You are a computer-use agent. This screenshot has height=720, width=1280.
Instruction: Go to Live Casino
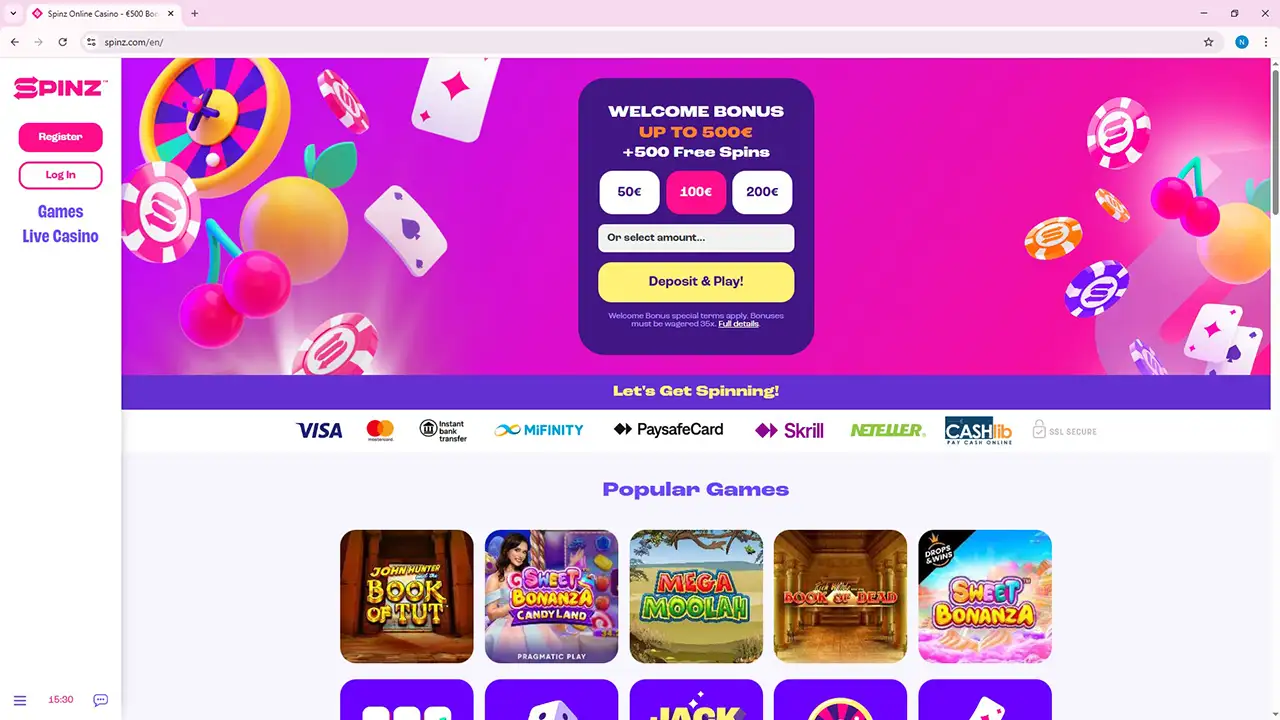[x=60, y=237]
